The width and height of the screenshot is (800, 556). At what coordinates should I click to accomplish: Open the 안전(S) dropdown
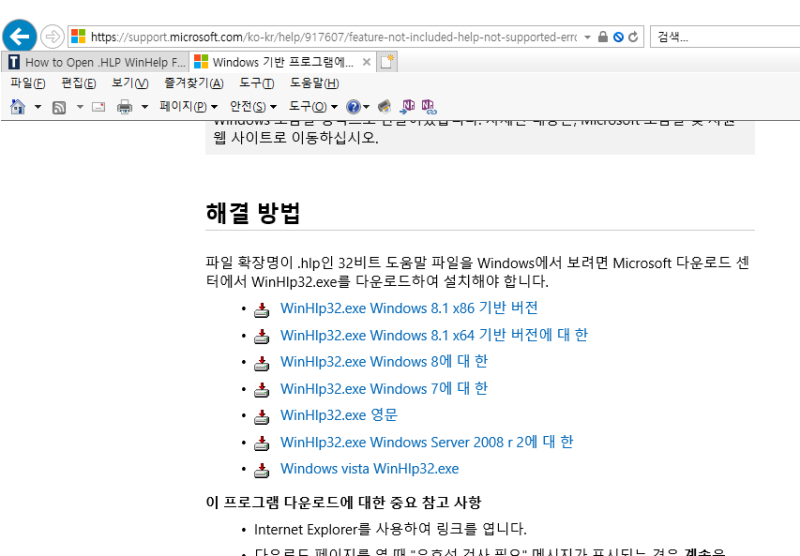coord(253,106)
